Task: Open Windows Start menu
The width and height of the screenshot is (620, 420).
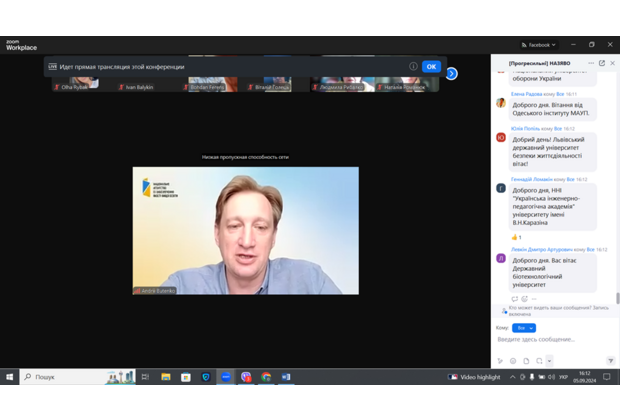Action: tap(10, 377)
